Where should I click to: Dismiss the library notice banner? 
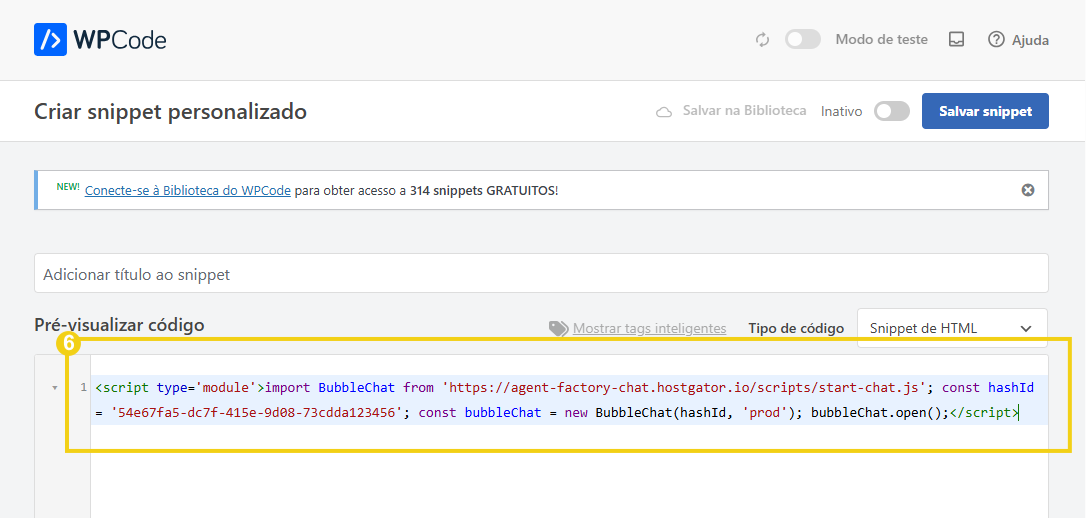click(x=1028, y=190)
